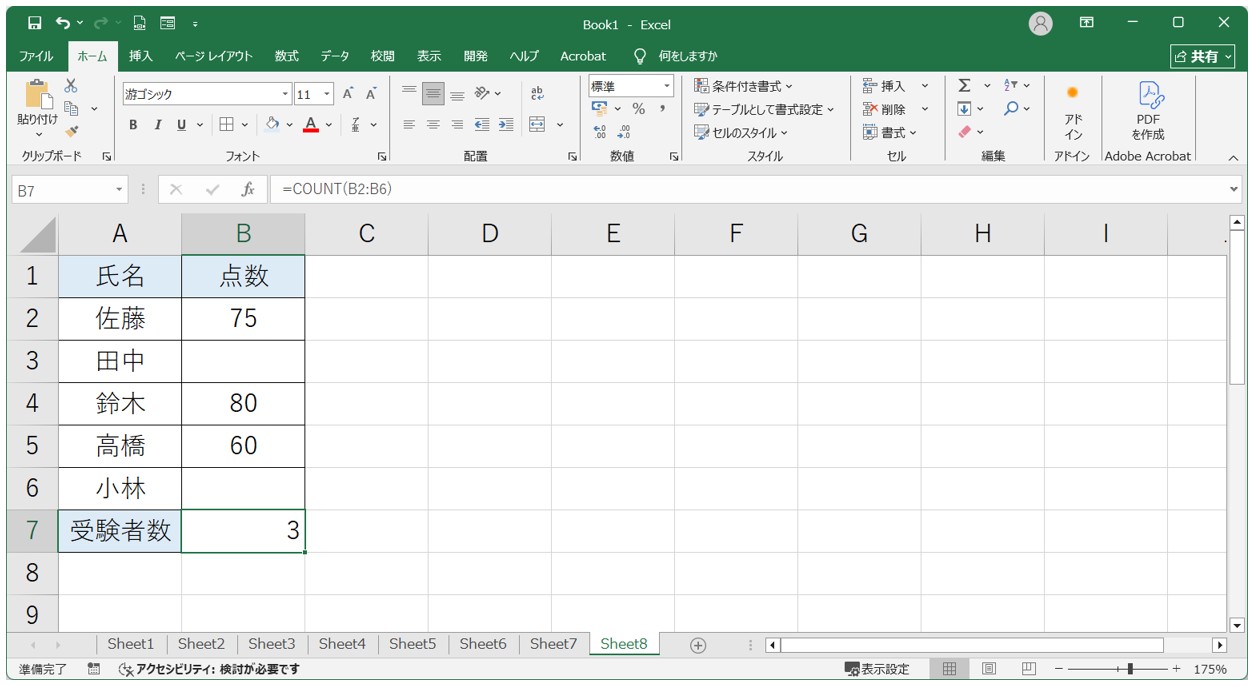The height and width of the screenshot is (687, 1255).
Task: Click the Find magnifier icon
Action: [1011, 109]
